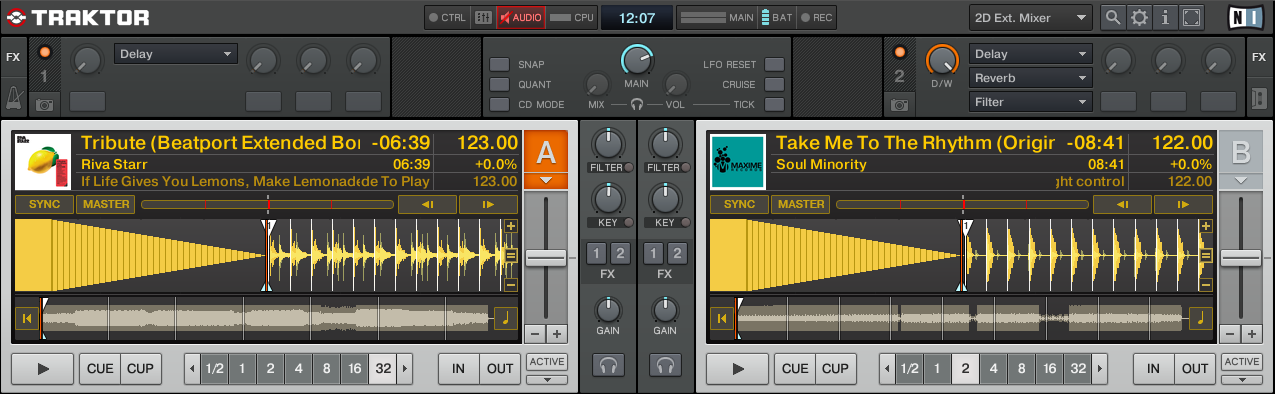Expand Deck B panel arrow under ACTIVE
The width and height of the screenshot is (1275, 394).
[1241, 379]
